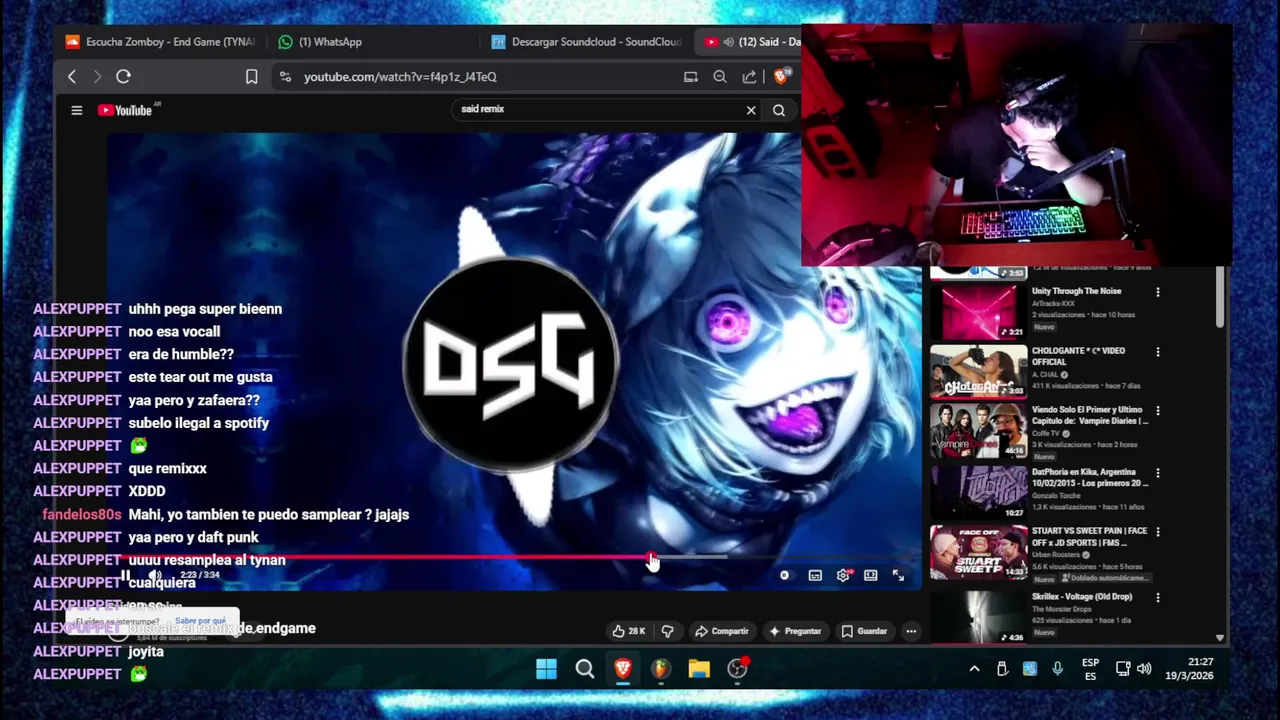Pause the video with the pause button

126,575
